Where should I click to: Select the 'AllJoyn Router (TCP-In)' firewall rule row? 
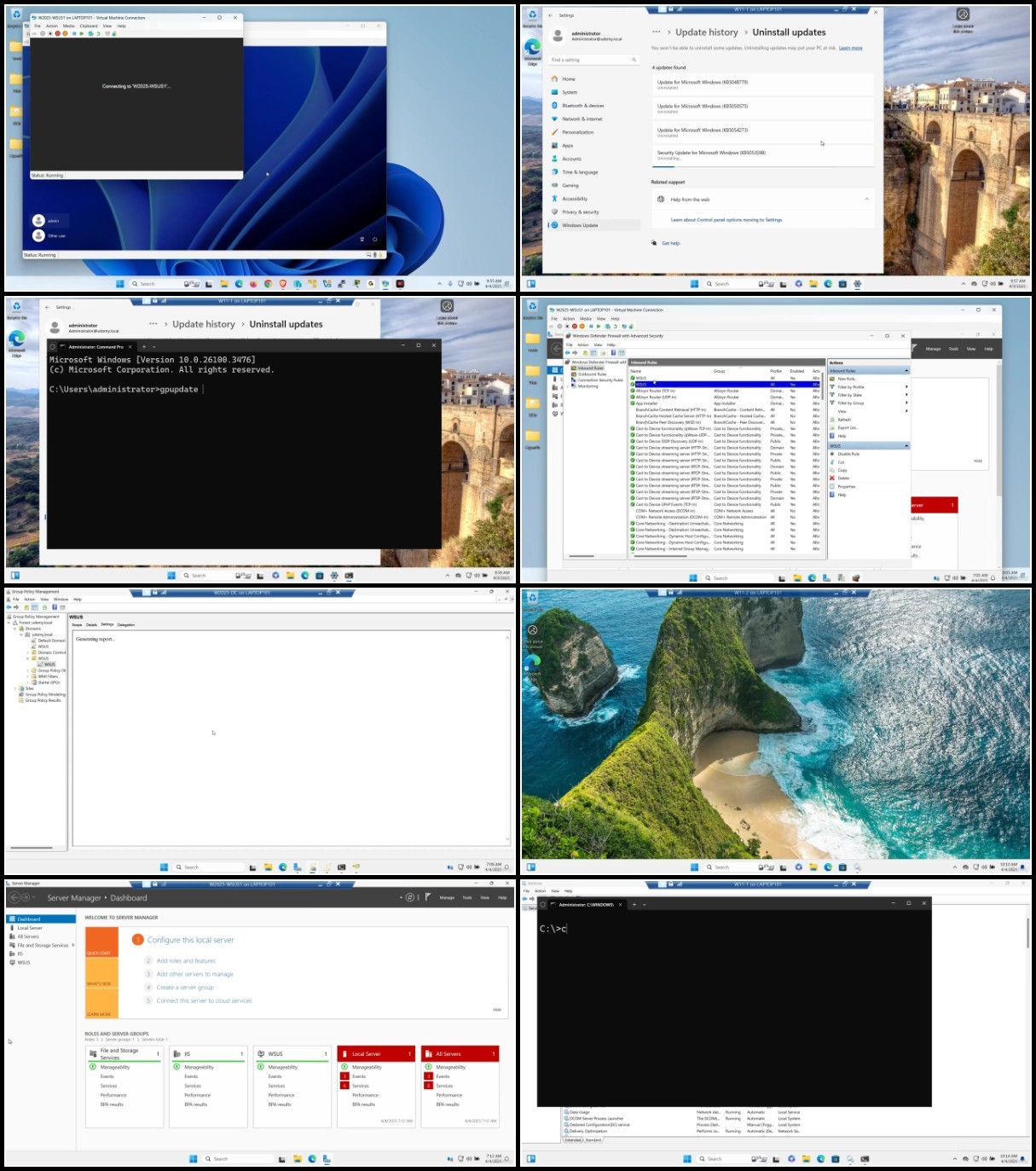[x=725, y=391]
